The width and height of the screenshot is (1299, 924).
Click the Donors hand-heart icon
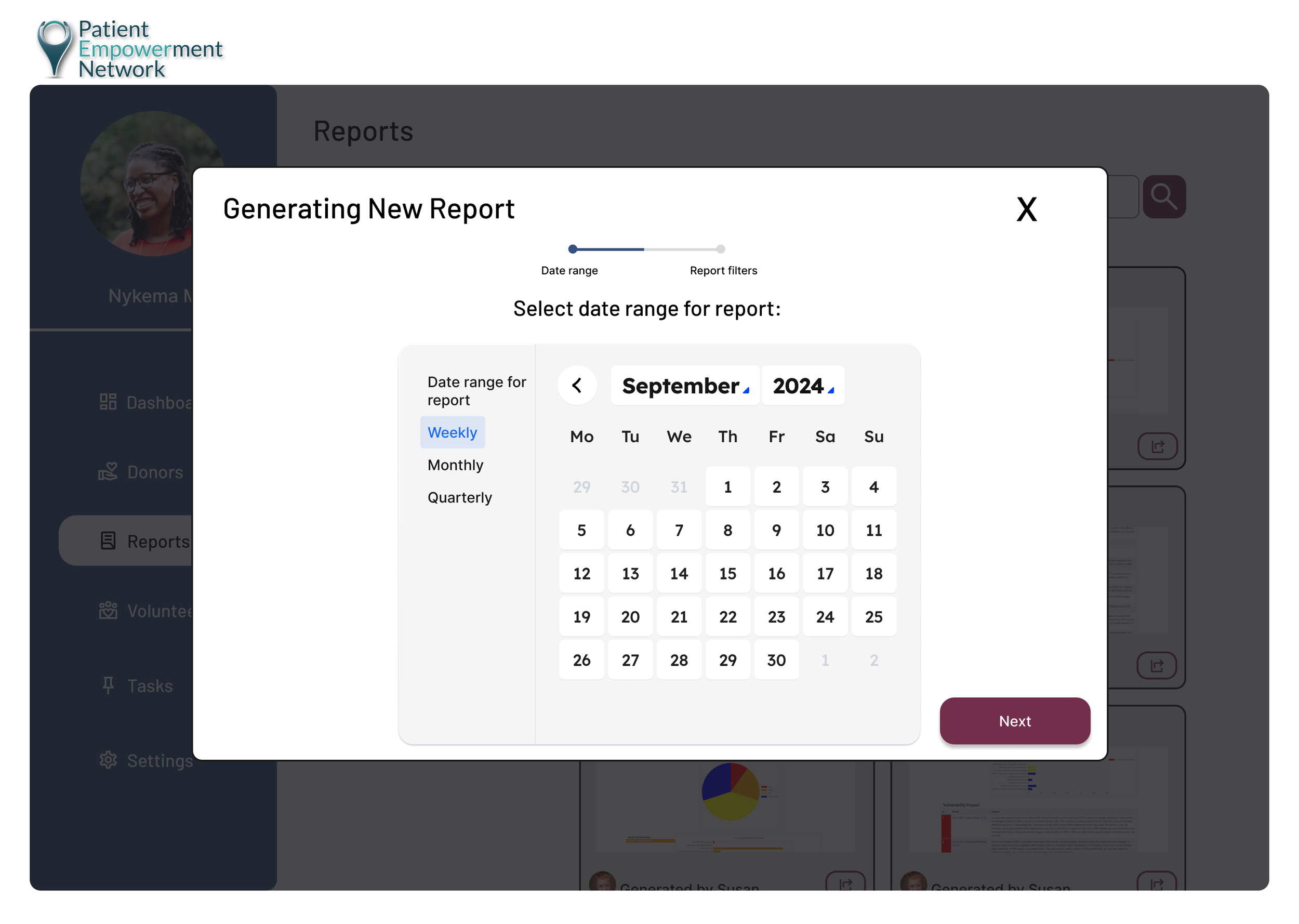(108, 472)
